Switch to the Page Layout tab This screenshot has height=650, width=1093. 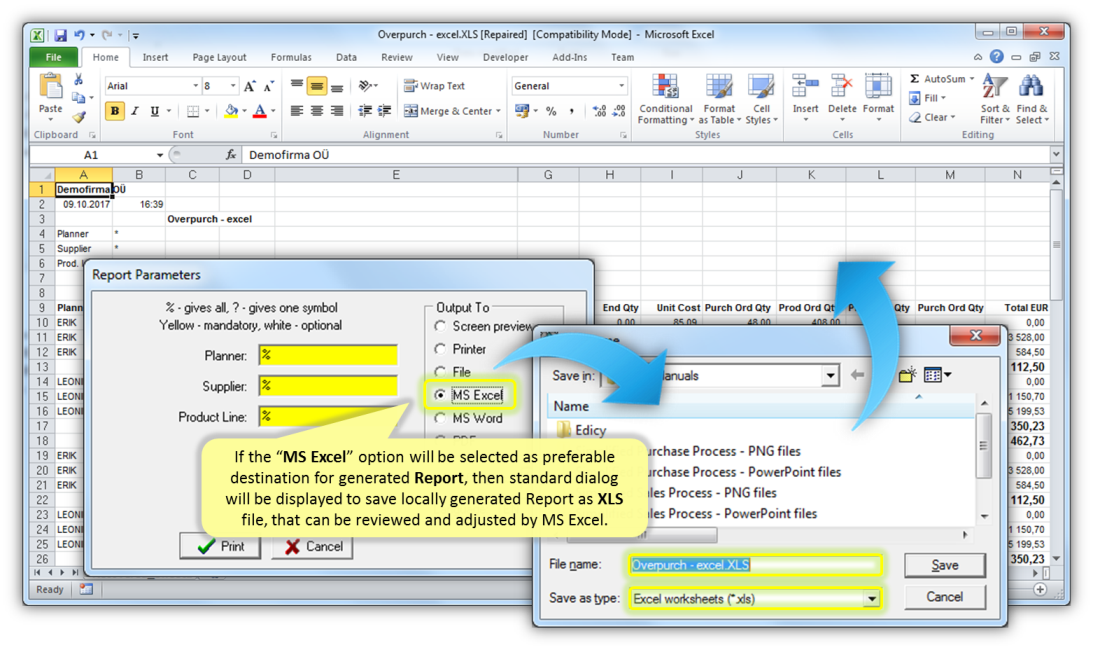(219, 57)
